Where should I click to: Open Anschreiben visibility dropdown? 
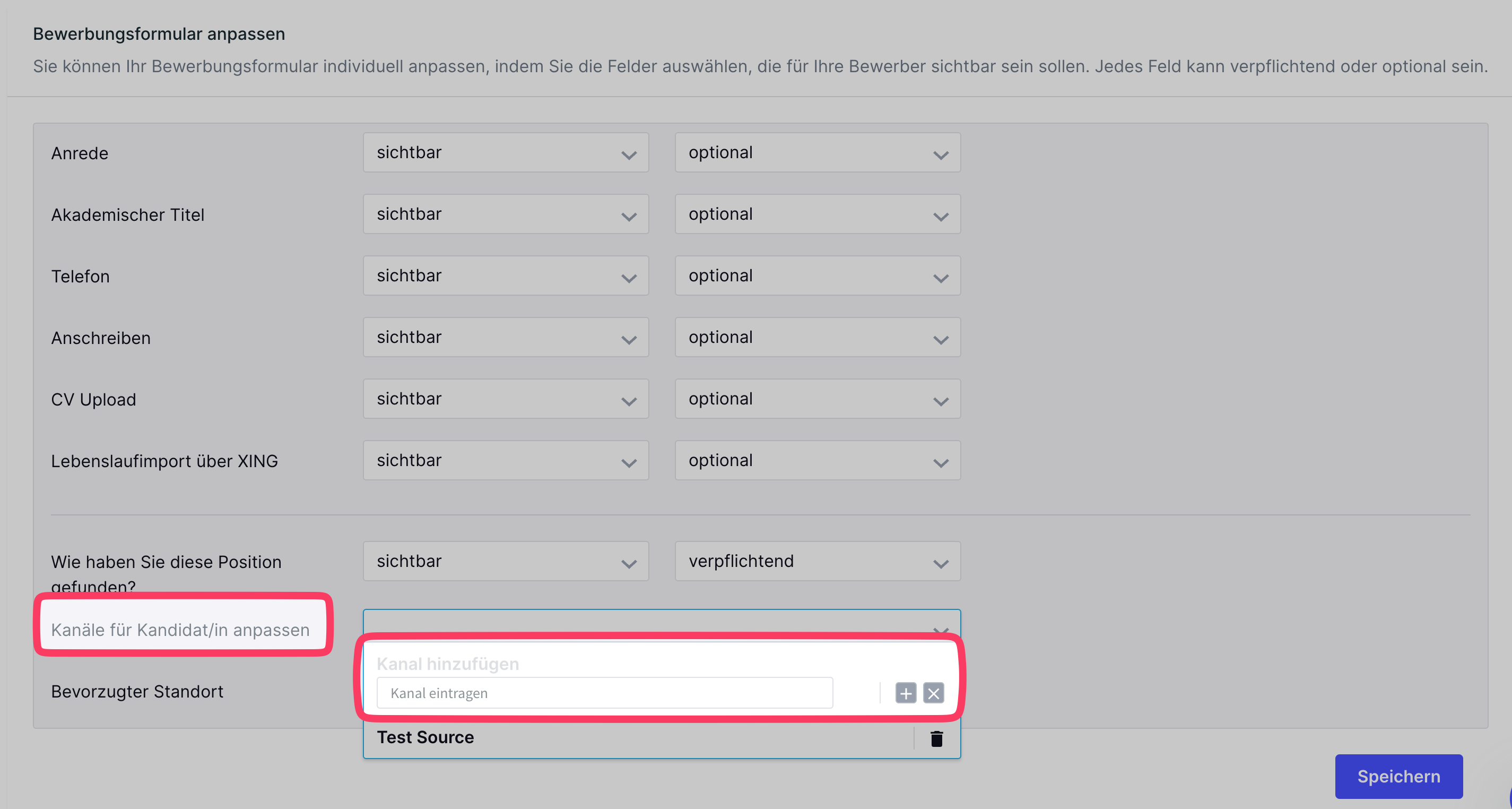506,338
